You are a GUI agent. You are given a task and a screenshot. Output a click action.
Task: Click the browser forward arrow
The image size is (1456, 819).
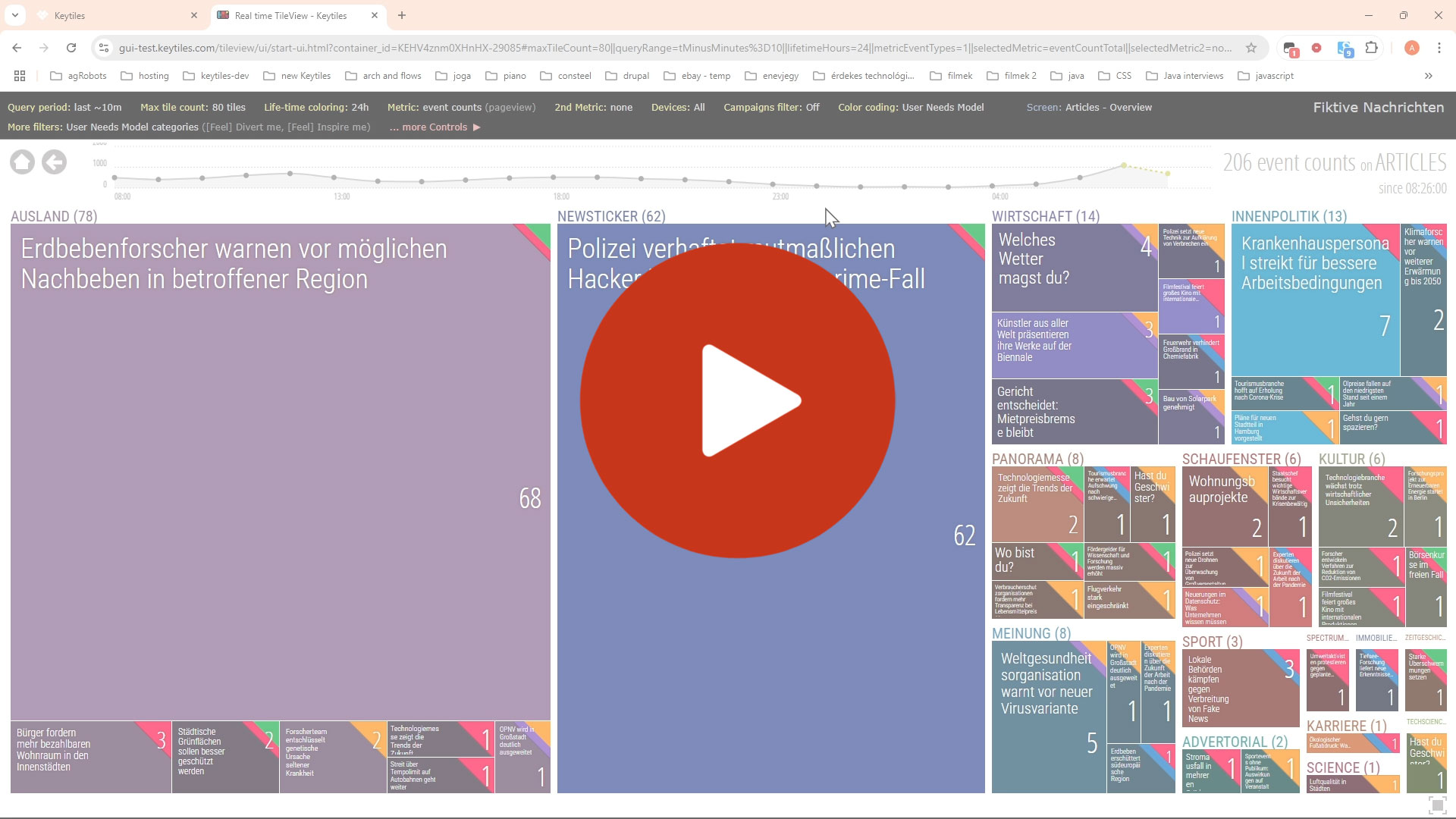point(44,48)
